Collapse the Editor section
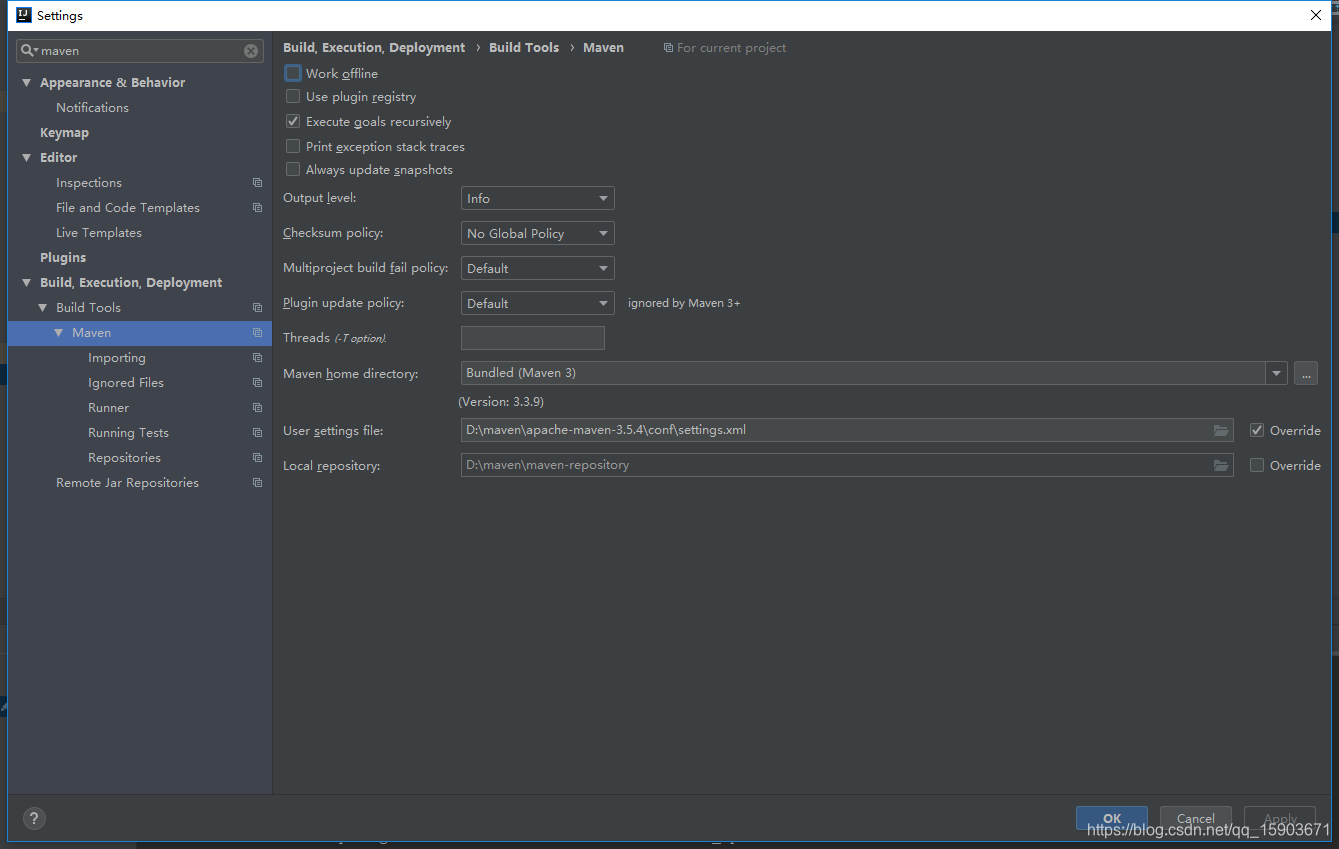Image resolution: width=1339 pixels, height=849 pixels. click(x=27, y=158)
